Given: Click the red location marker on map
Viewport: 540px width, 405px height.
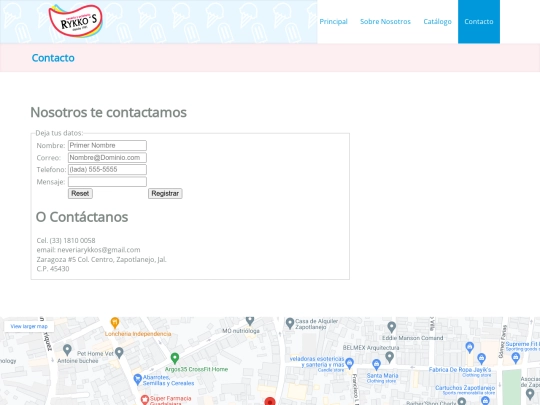Looking at the screenshot, I should (x=270, y=401).
